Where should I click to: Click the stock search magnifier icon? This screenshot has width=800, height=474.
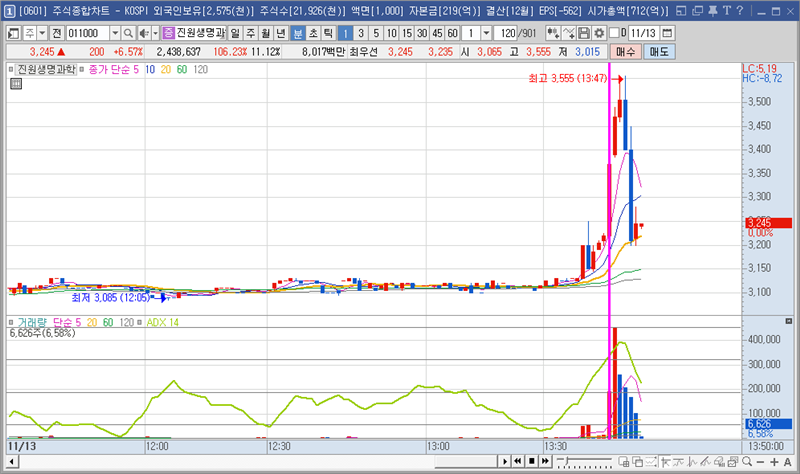coord(129,33)
